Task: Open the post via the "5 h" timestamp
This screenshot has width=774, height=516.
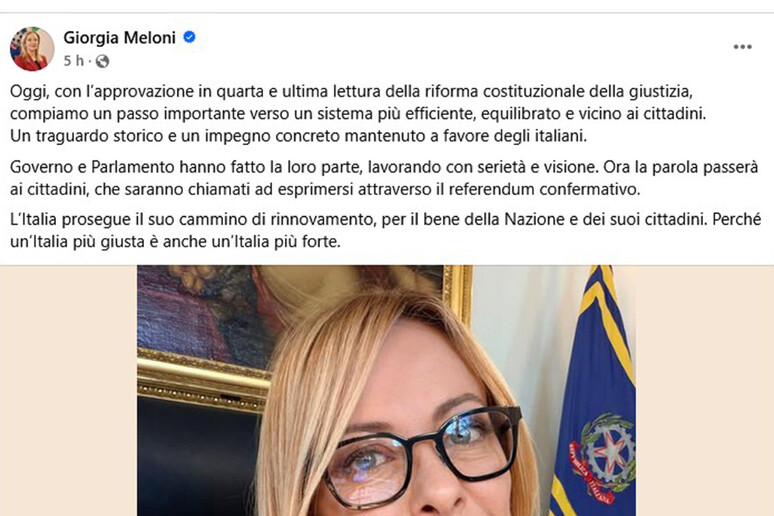Action: (x=74, y=61)
